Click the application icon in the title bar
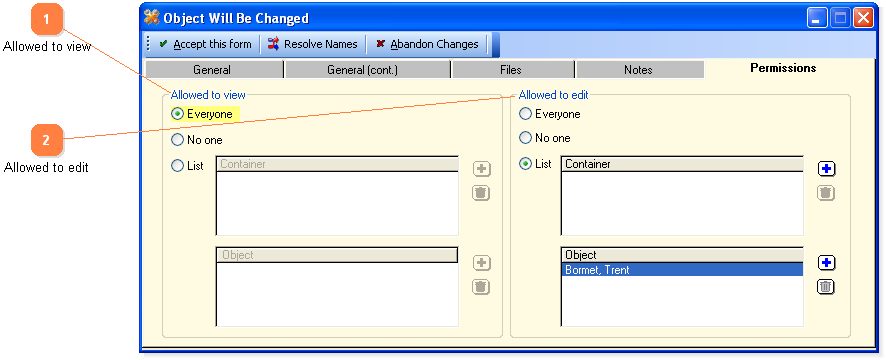Image resolution: width=886 pixels, height=360 pixels. pyautogui.click(x=151, y=18)
